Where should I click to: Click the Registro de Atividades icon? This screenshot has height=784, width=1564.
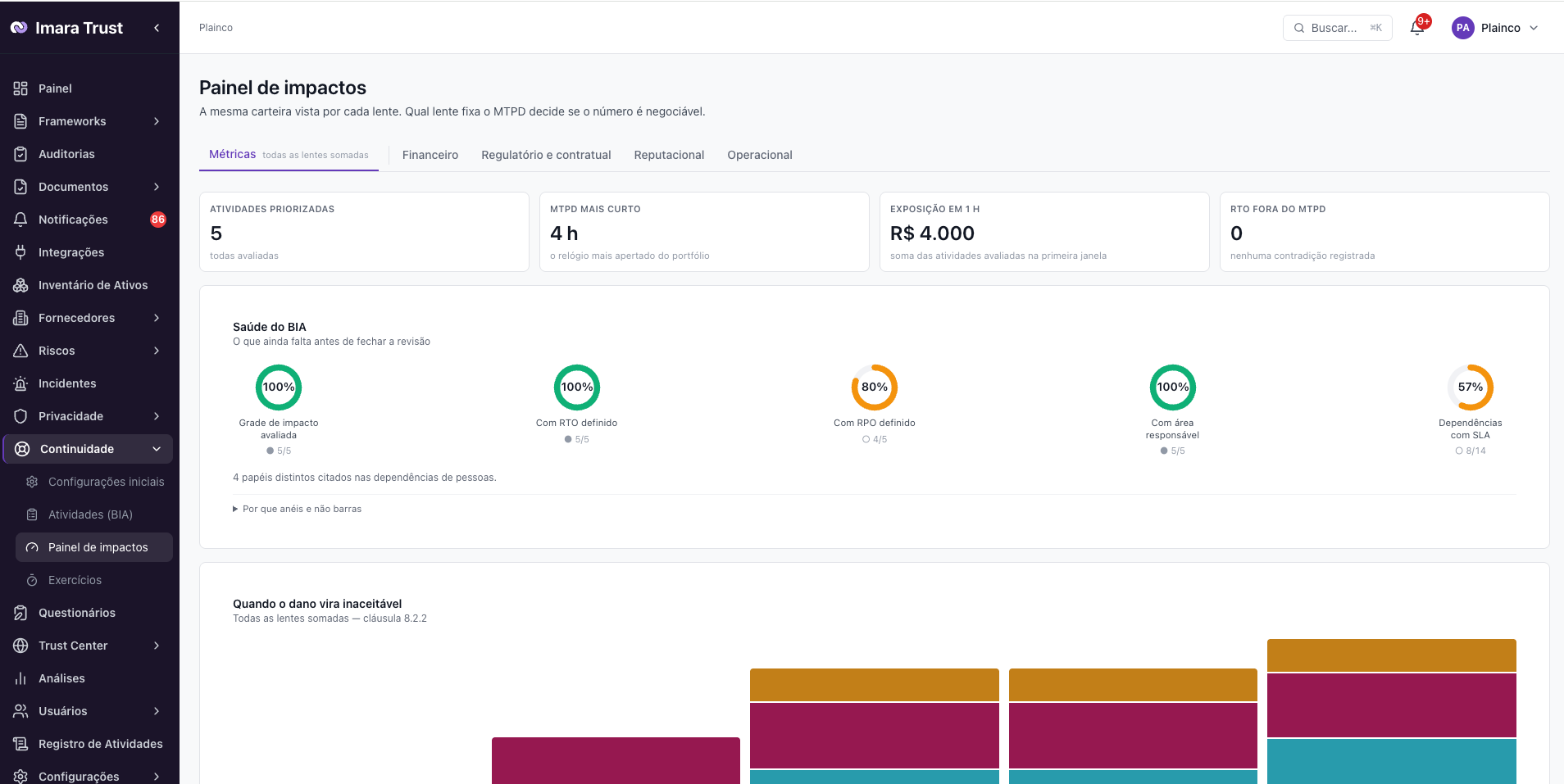point(20,744)
